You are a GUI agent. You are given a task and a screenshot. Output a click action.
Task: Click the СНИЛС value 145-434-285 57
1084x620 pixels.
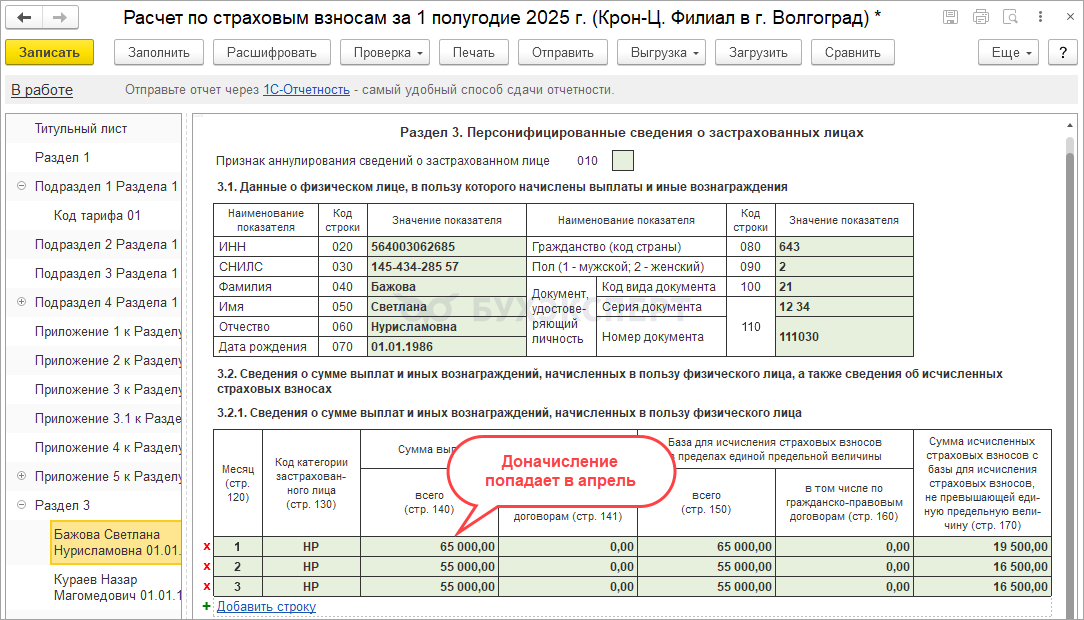point(447,267)
